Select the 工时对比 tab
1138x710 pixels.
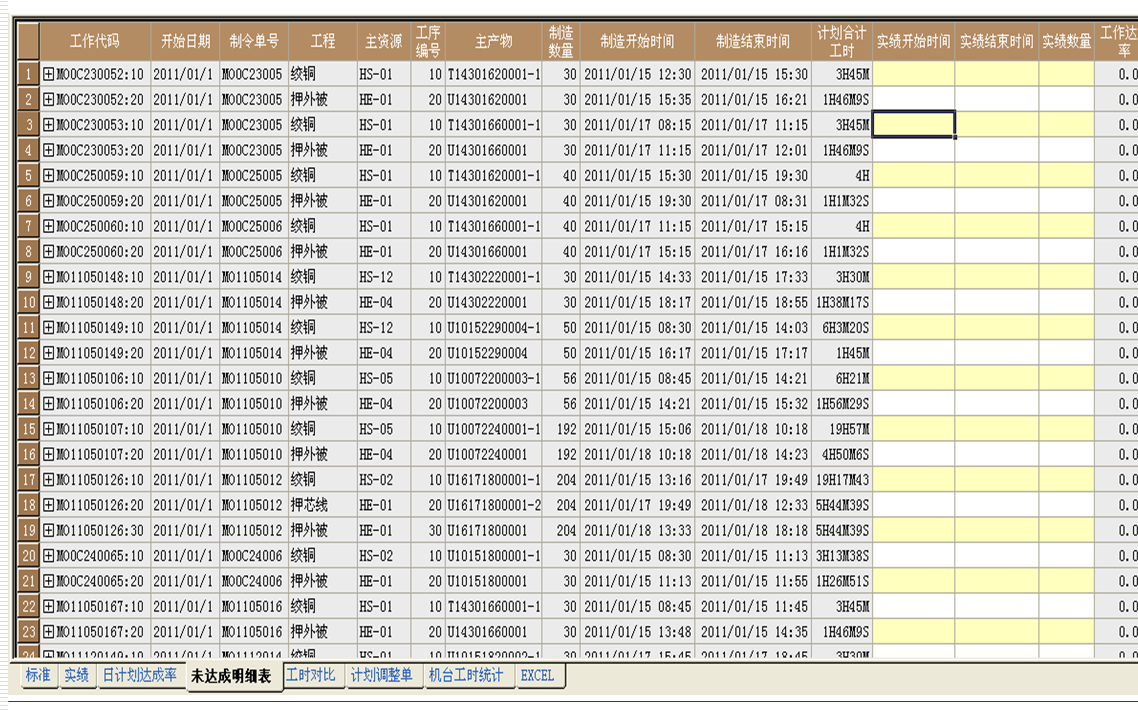click(312, 676)
